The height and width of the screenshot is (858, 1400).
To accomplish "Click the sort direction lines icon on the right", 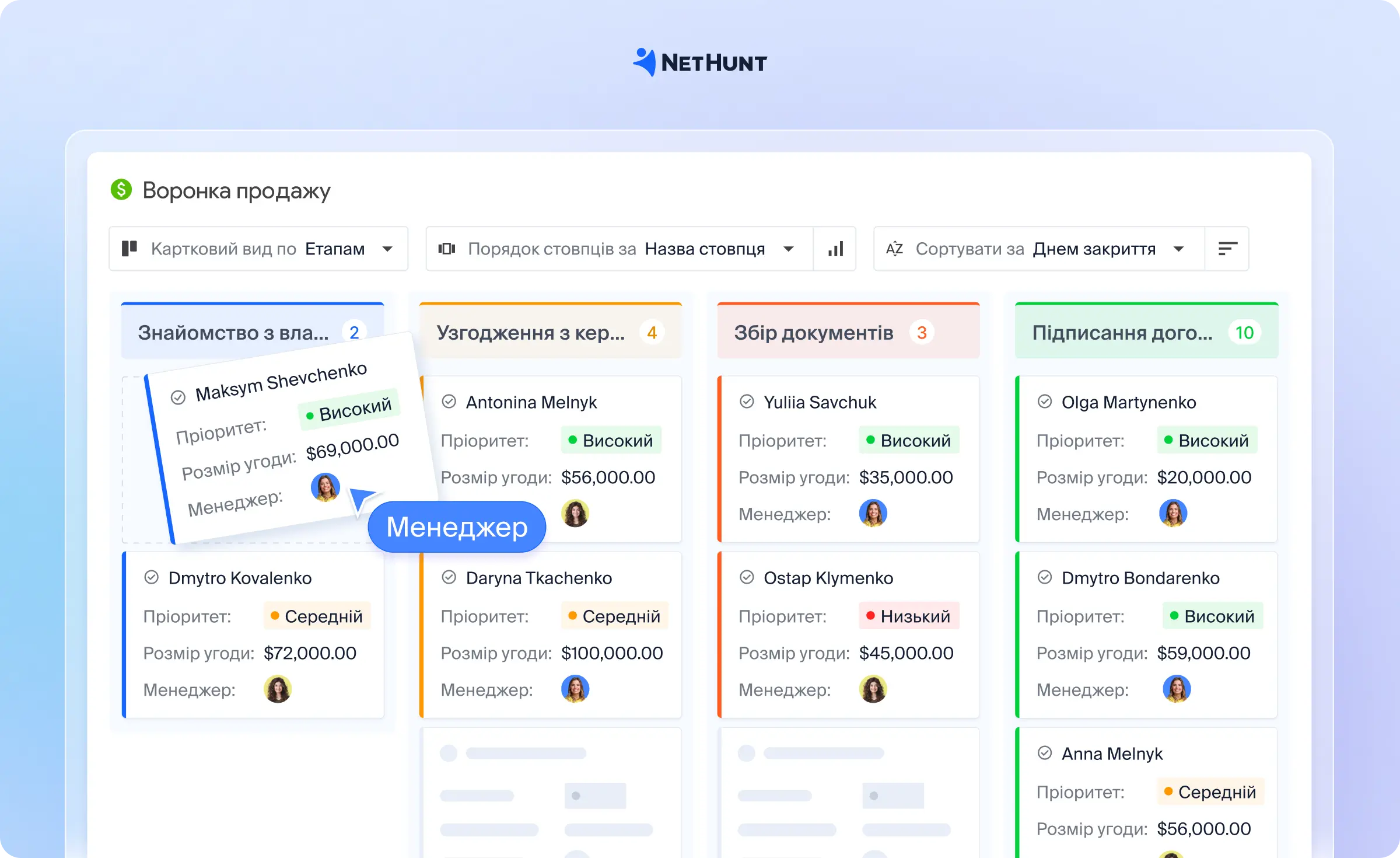I will (x=1227, y=249).
